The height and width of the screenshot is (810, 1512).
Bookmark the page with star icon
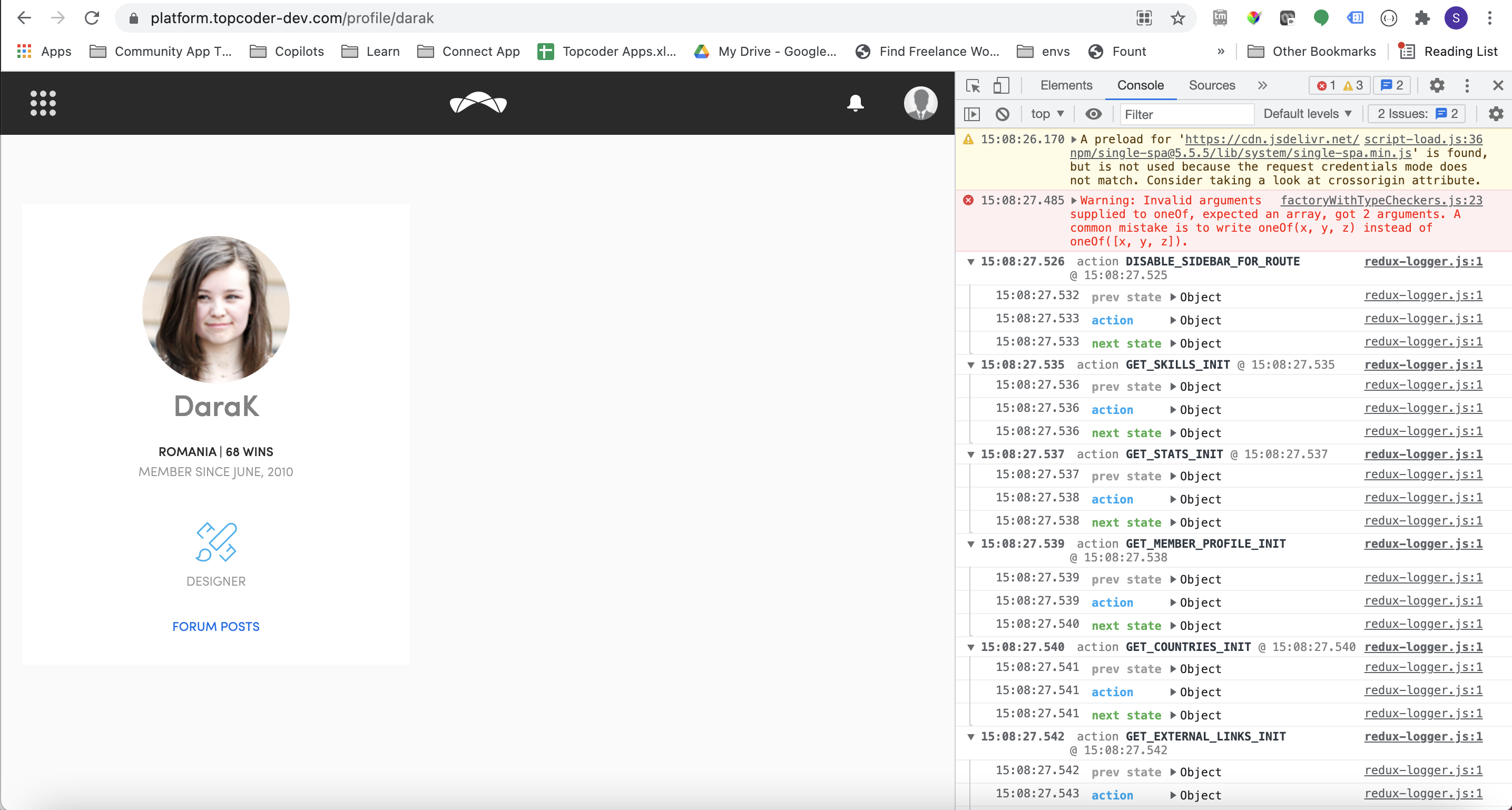tap(1177, 18)
